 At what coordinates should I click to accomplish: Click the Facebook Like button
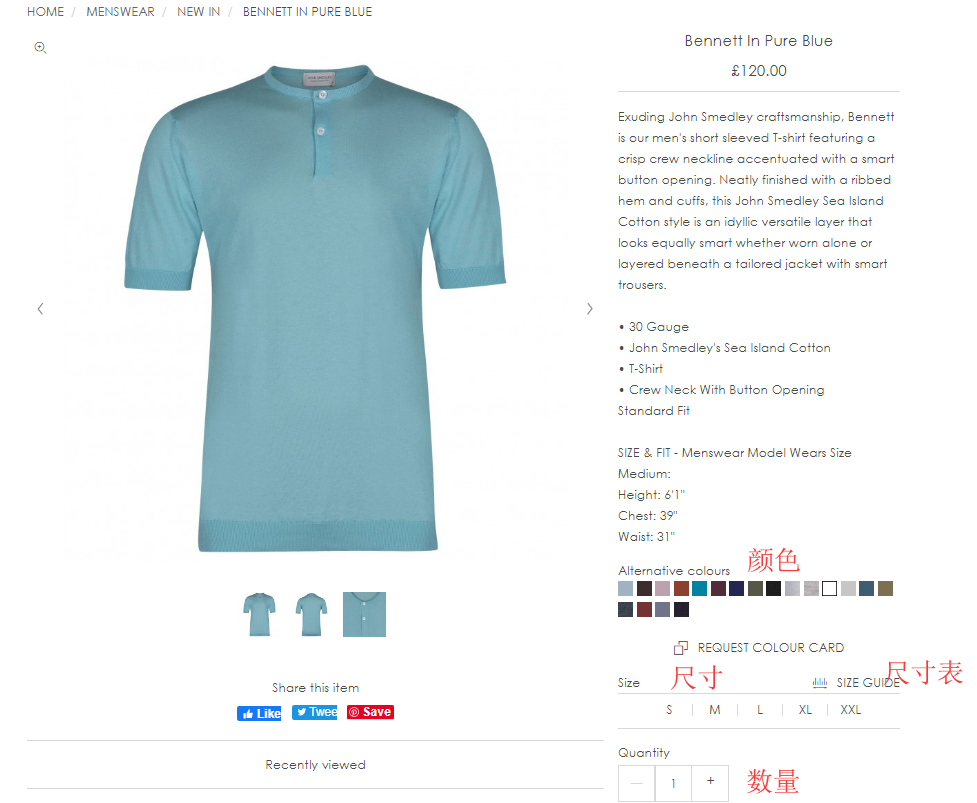pos(259,713)
